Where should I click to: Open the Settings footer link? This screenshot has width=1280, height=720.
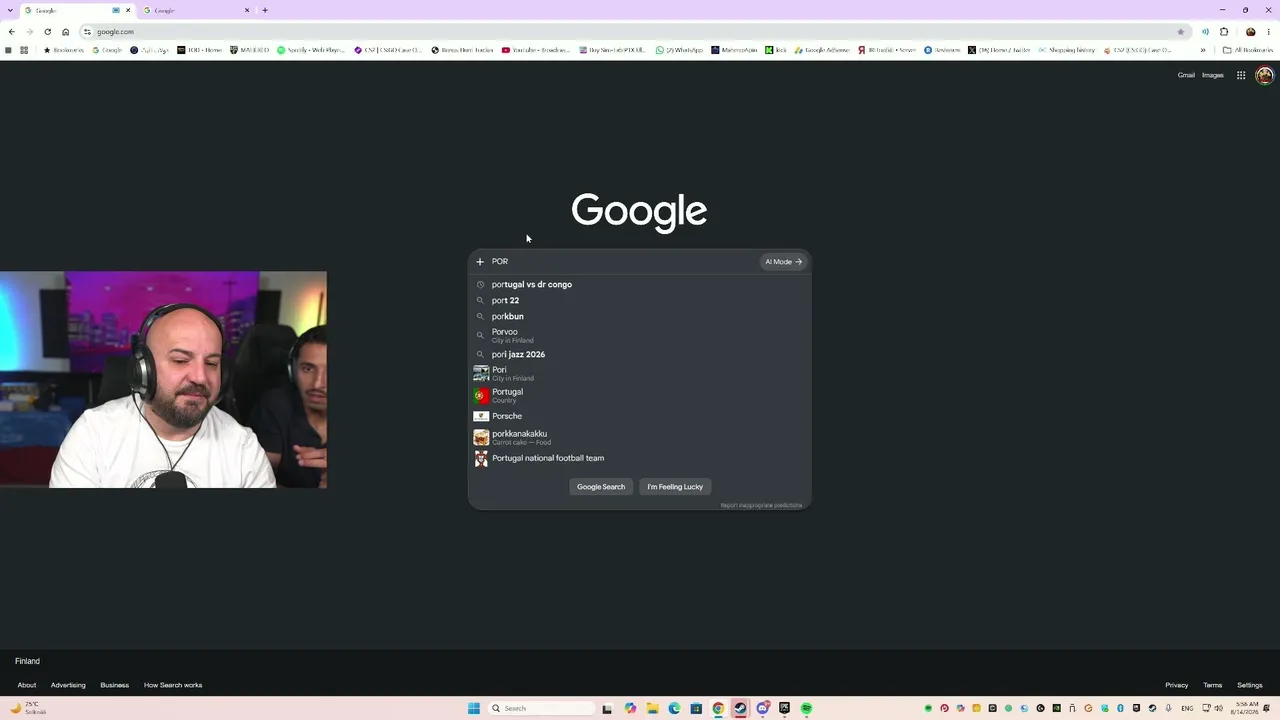[1250, 685]
